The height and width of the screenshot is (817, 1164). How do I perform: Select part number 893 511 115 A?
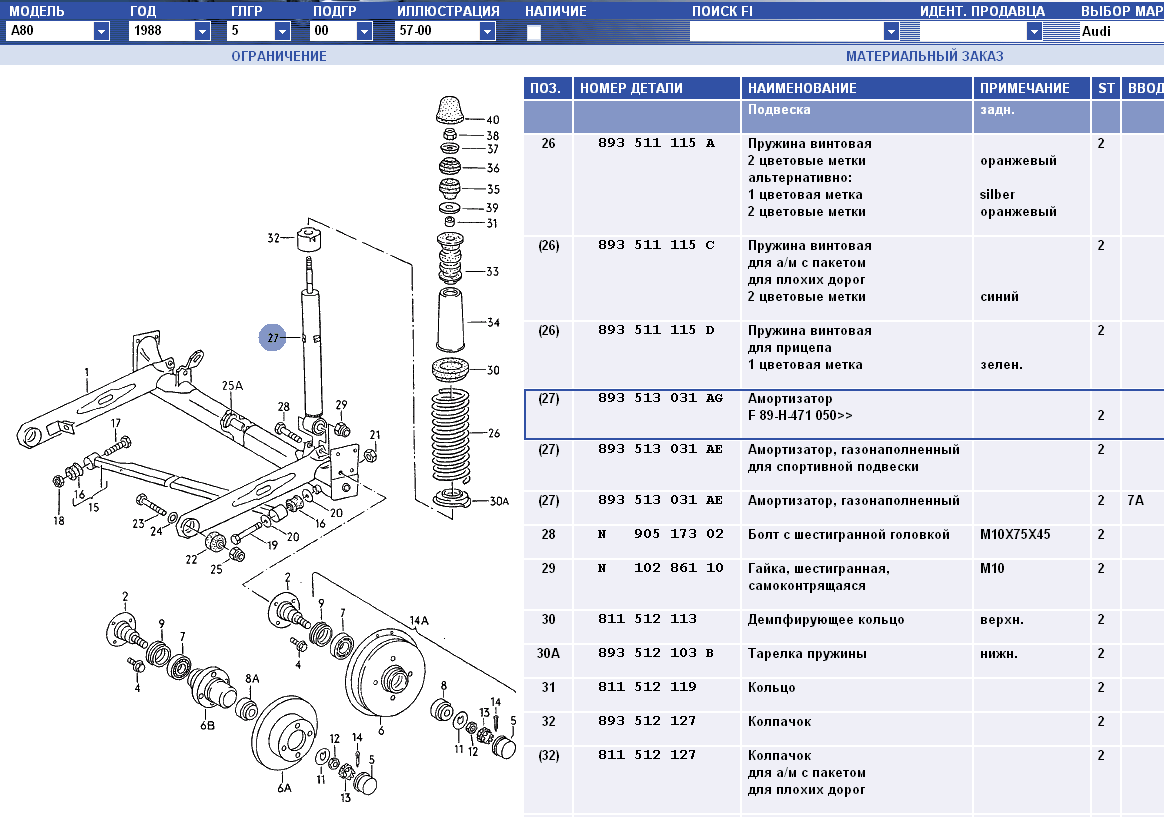click(656, 143)
